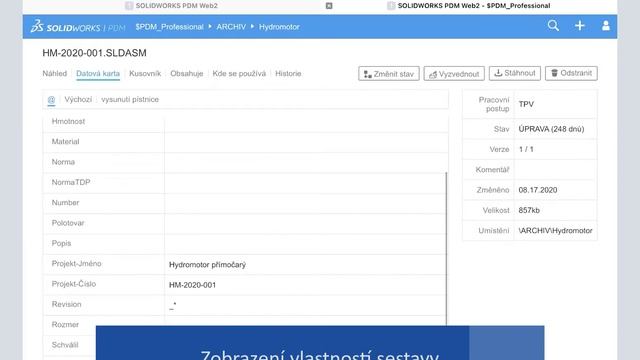Screen dimensions: 640x360
Task: Click the Změnit stav button
Action: (x=389, y=73)
